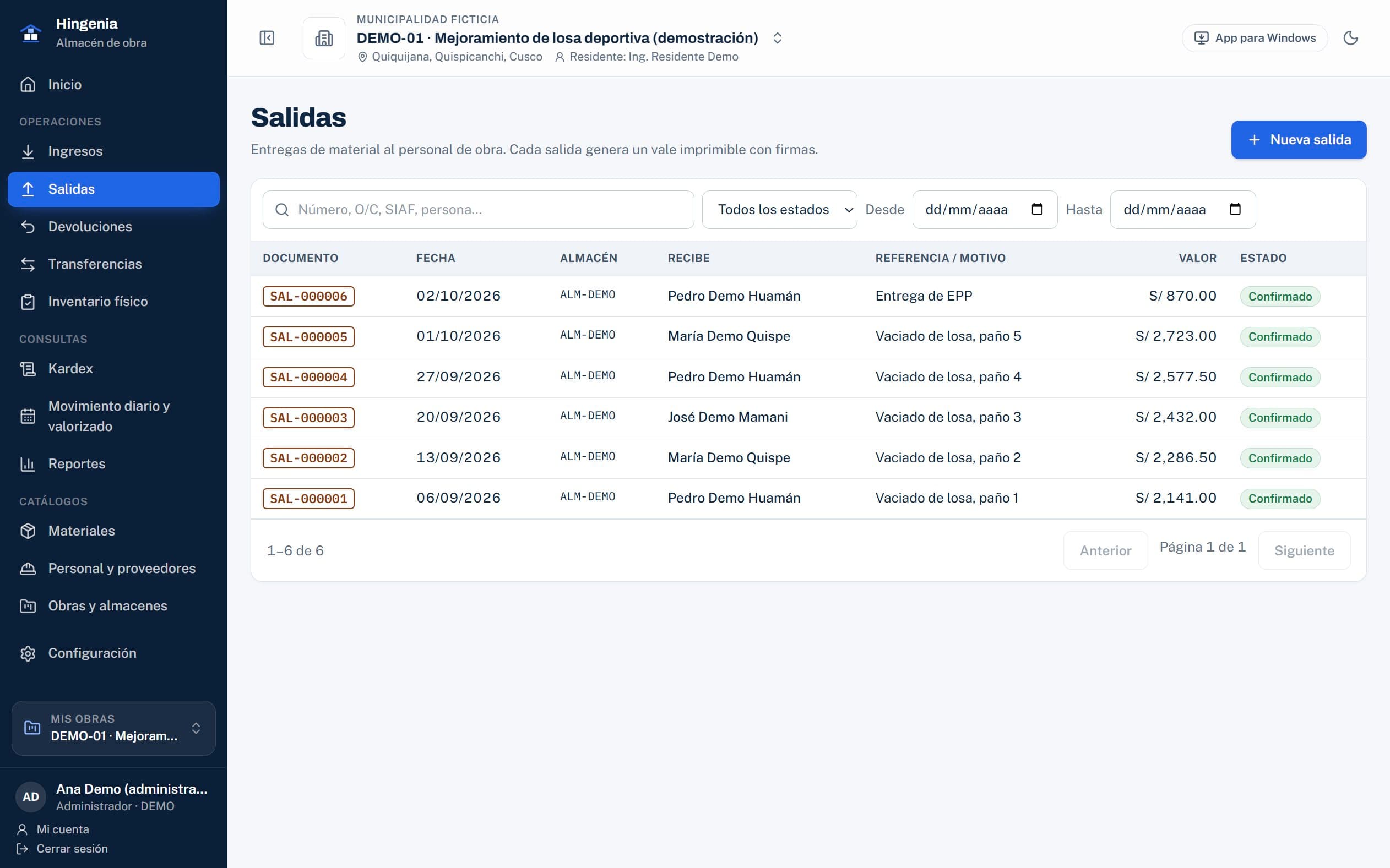Click the Nueva salida button
1390x868 pixels.
coord(1299,139)
